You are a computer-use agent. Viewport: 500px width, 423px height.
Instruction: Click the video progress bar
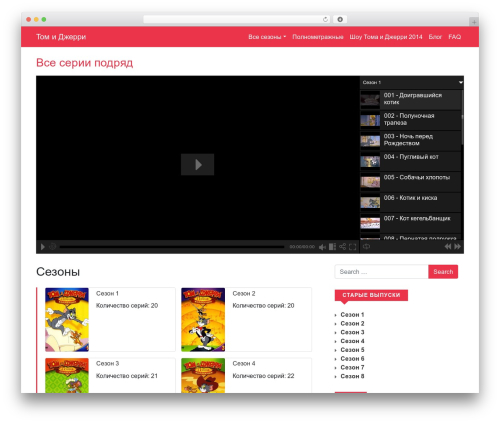(x=172, y=247)
